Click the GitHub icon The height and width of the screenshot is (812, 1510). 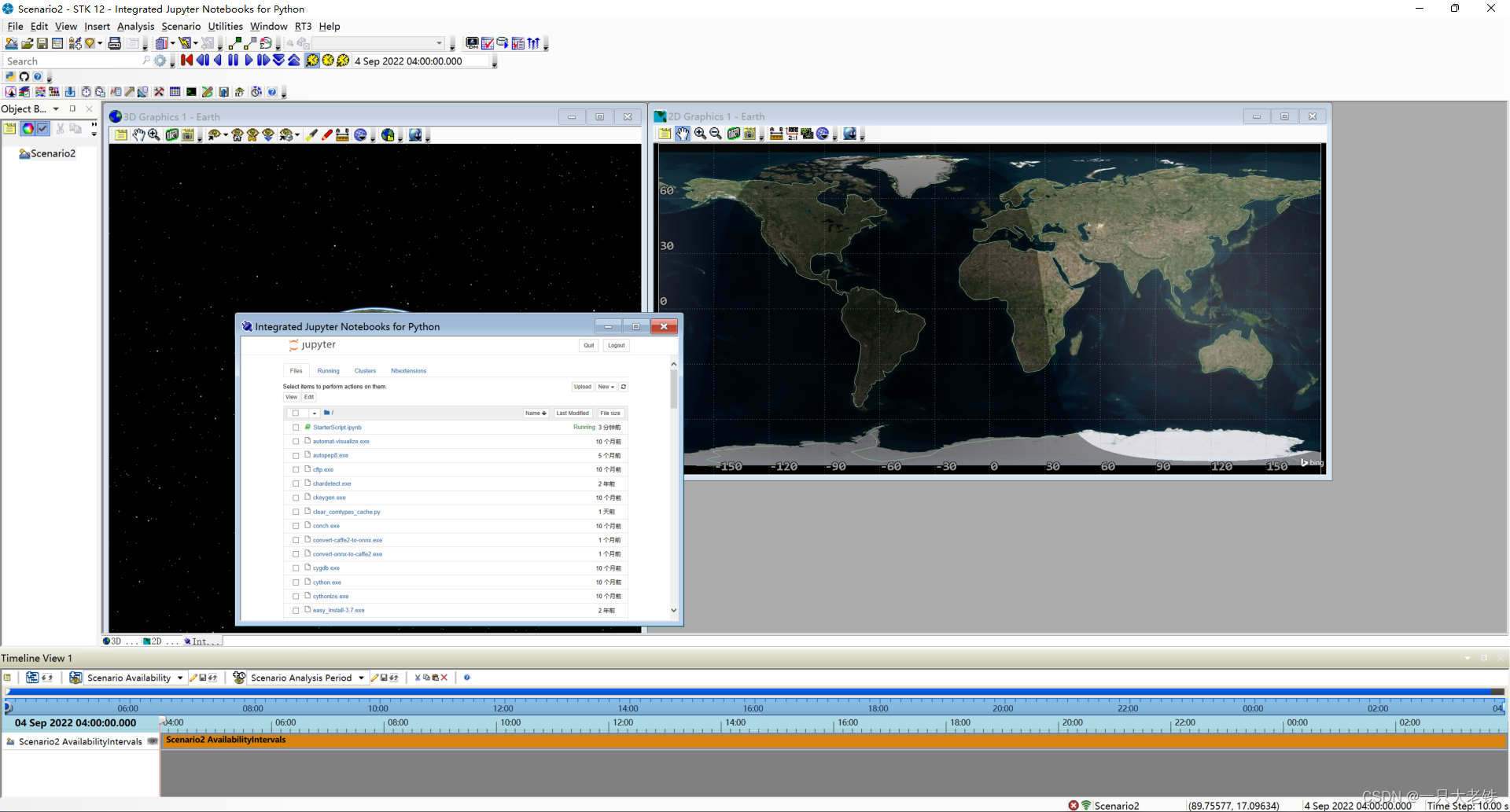(x=24, y=76)
